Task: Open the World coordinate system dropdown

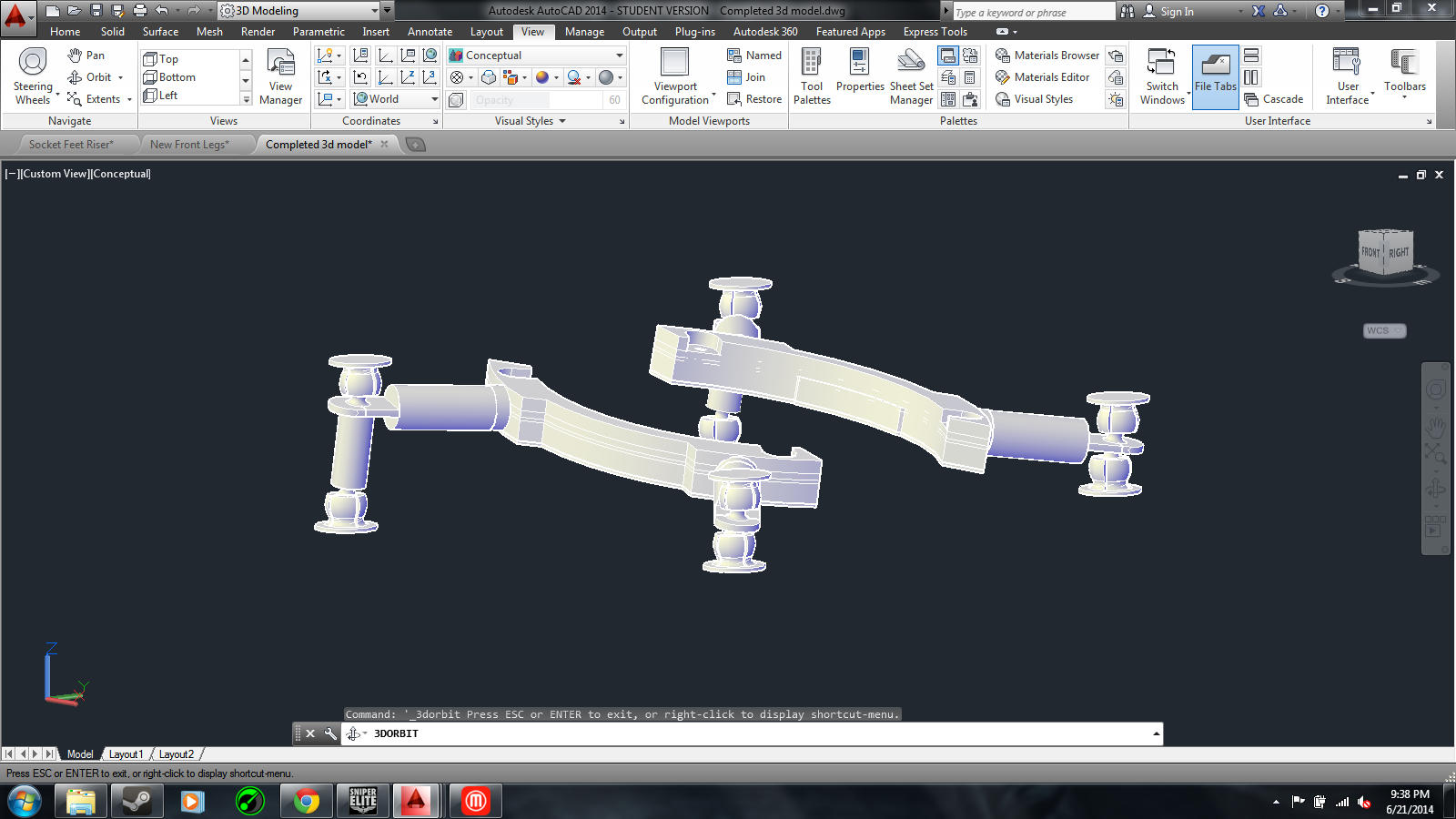Action: click(x=396, y=99)
